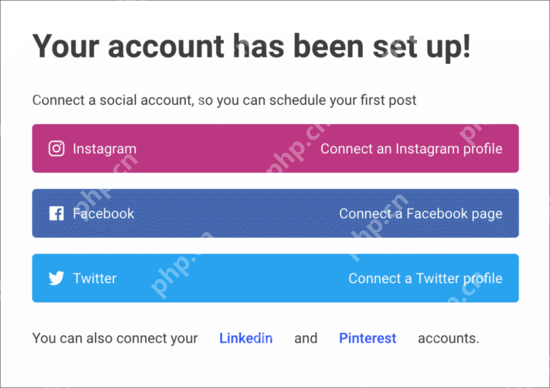550x388 pixels.
Task: Open the Linkedin link
Action: (246, 338)
